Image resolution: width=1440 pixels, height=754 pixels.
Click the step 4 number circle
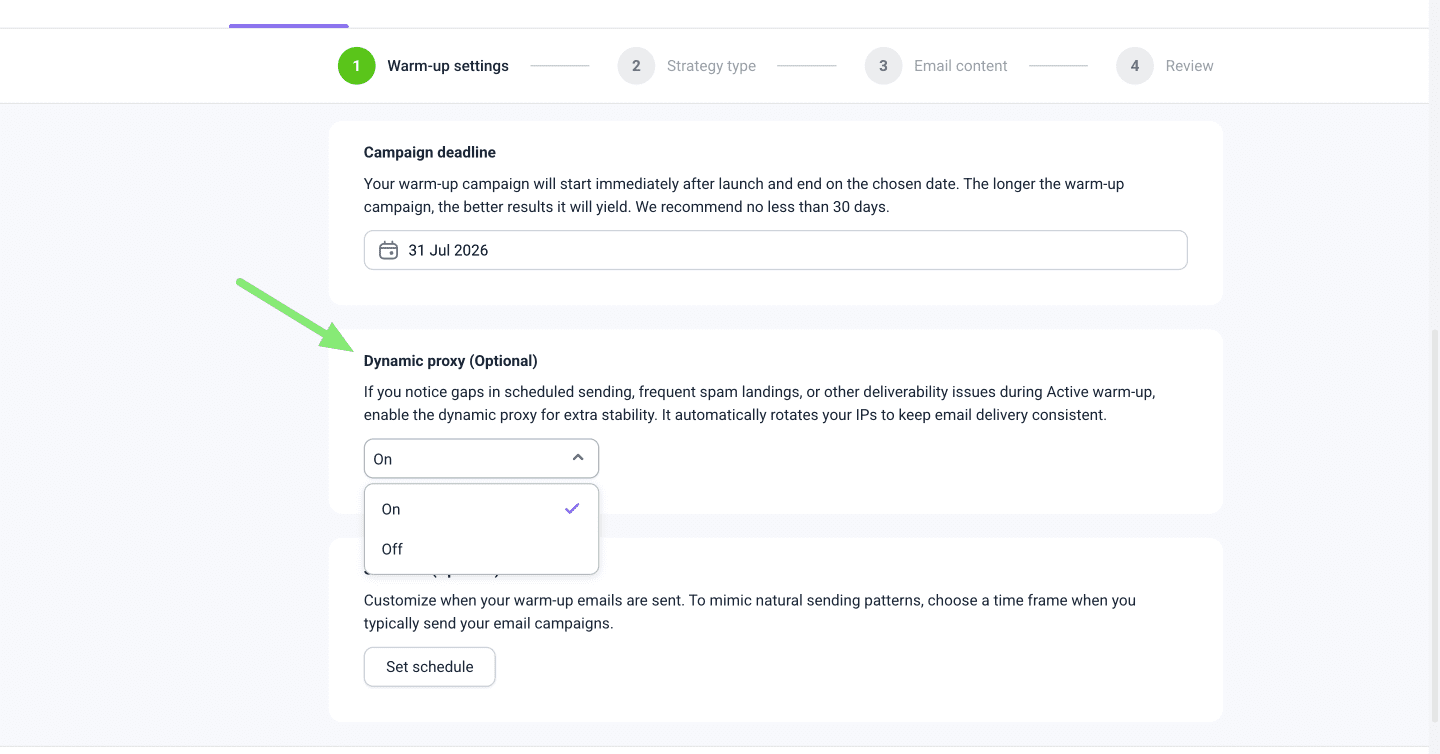[1134, 66]
